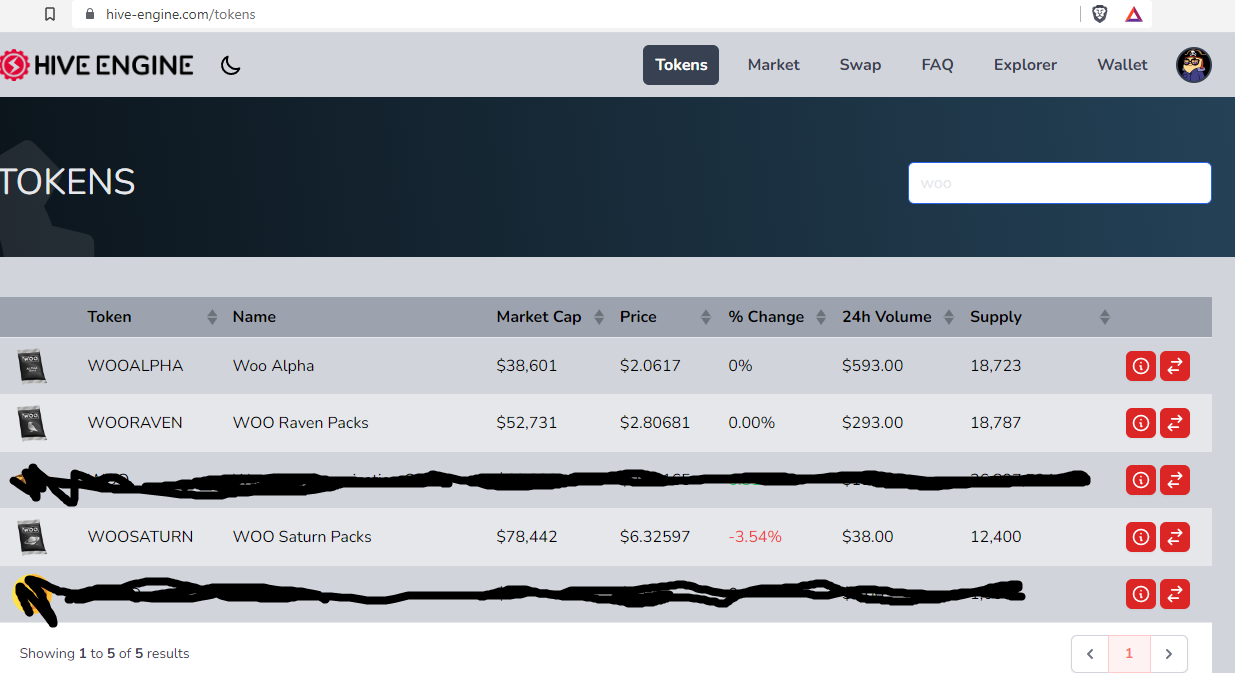Click the WOOALPHA pack thumbnail

tap(32, 366)
